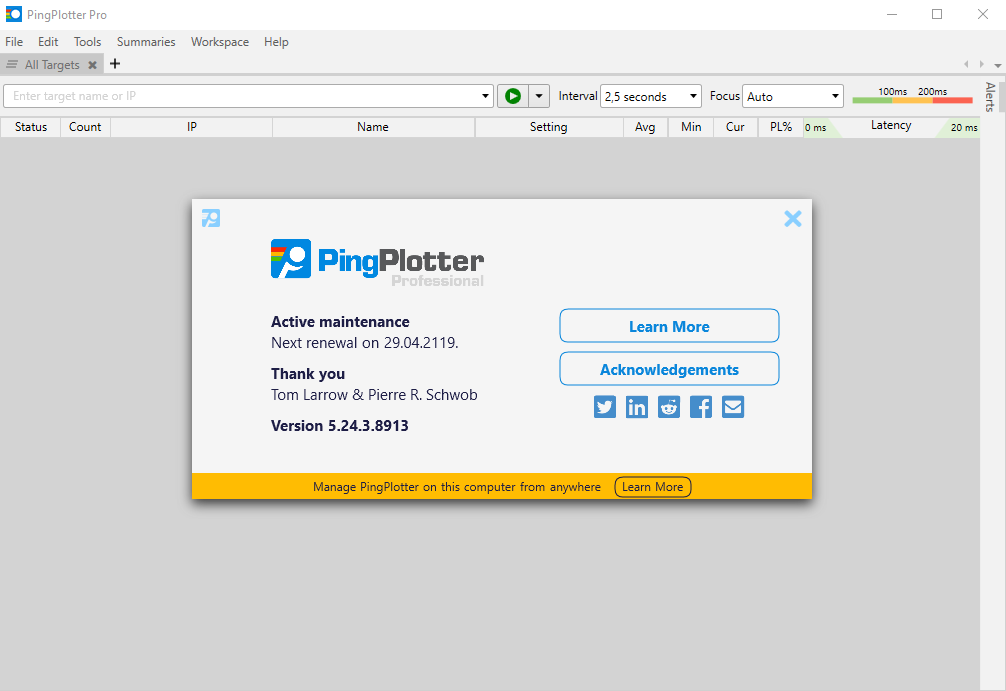This screenshot has height=691, width=1006.
Task: Click the large Learn More button
Action: [669, 326]
